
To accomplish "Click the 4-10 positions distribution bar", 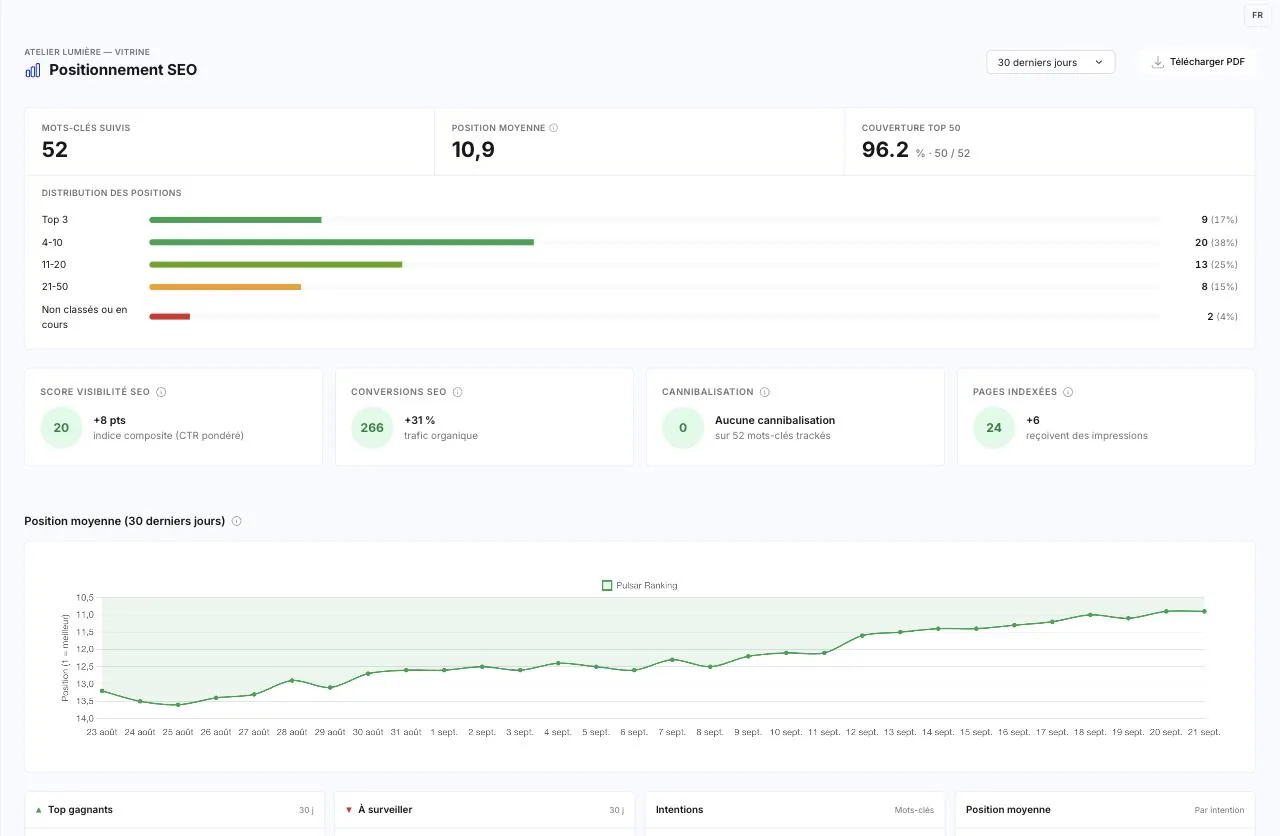I will (x=341, y=242).
